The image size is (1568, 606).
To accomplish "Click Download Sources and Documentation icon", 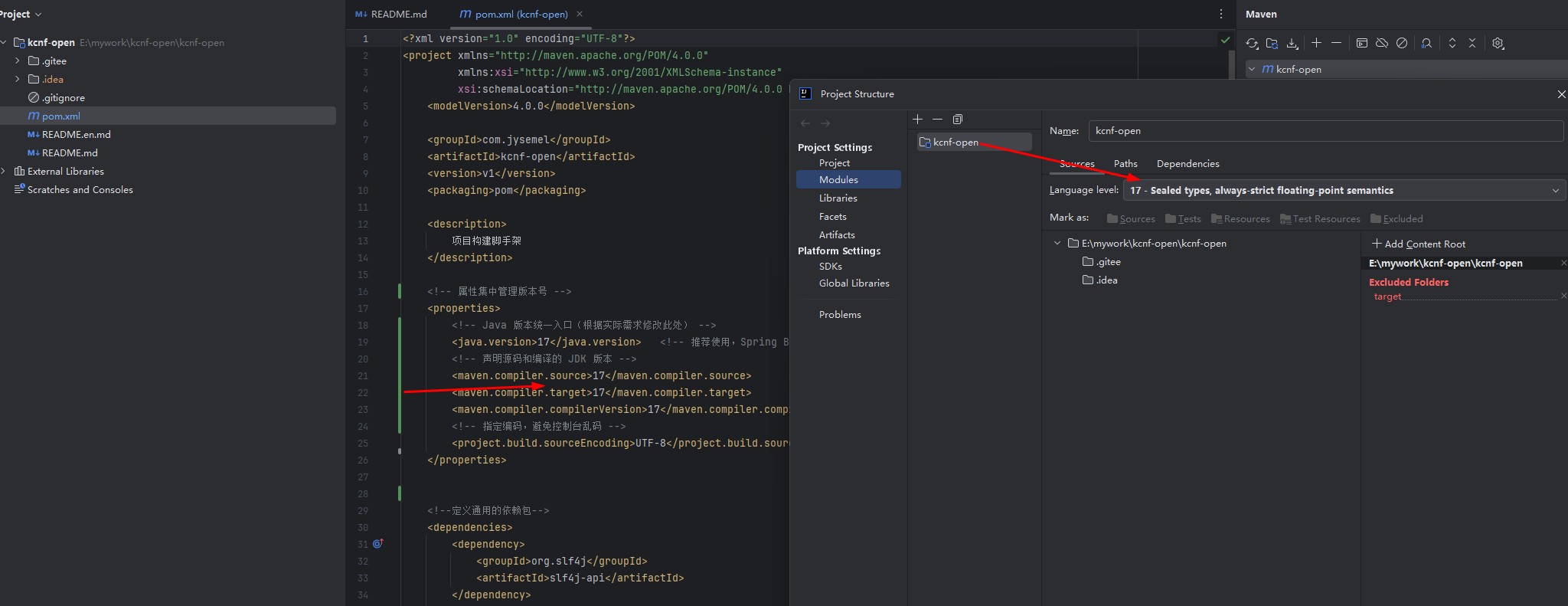I will tap(1292, 44).
